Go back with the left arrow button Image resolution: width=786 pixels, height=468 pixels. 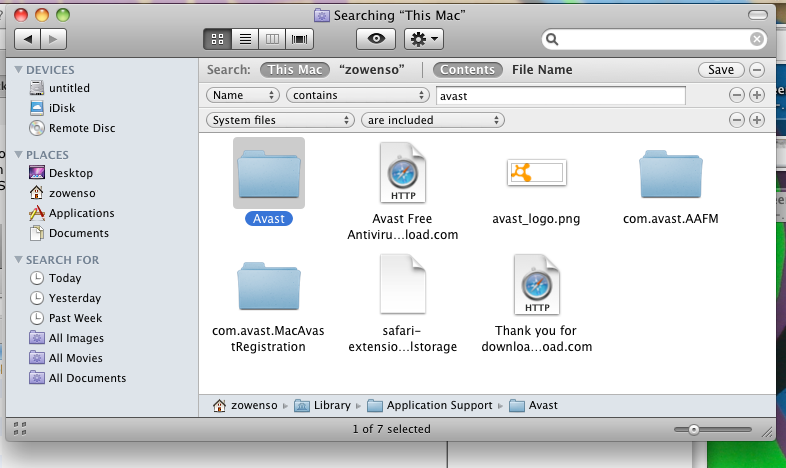point(28,39)
